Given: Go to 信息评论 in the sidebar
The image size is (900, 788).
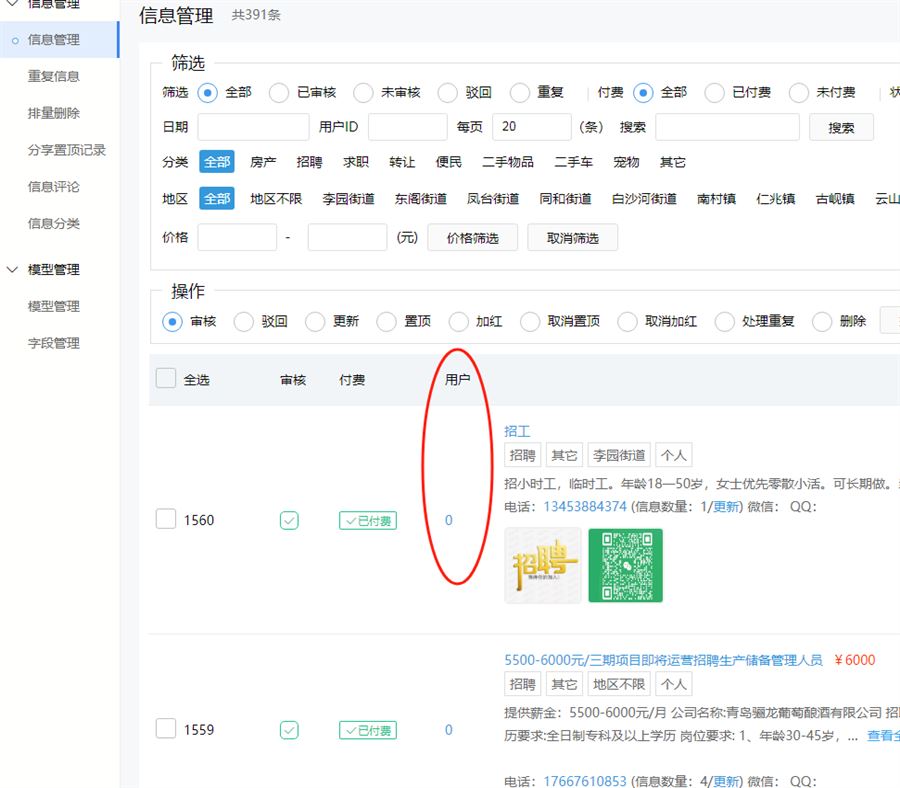Looking at the screenshot, I should click(54, 186).
